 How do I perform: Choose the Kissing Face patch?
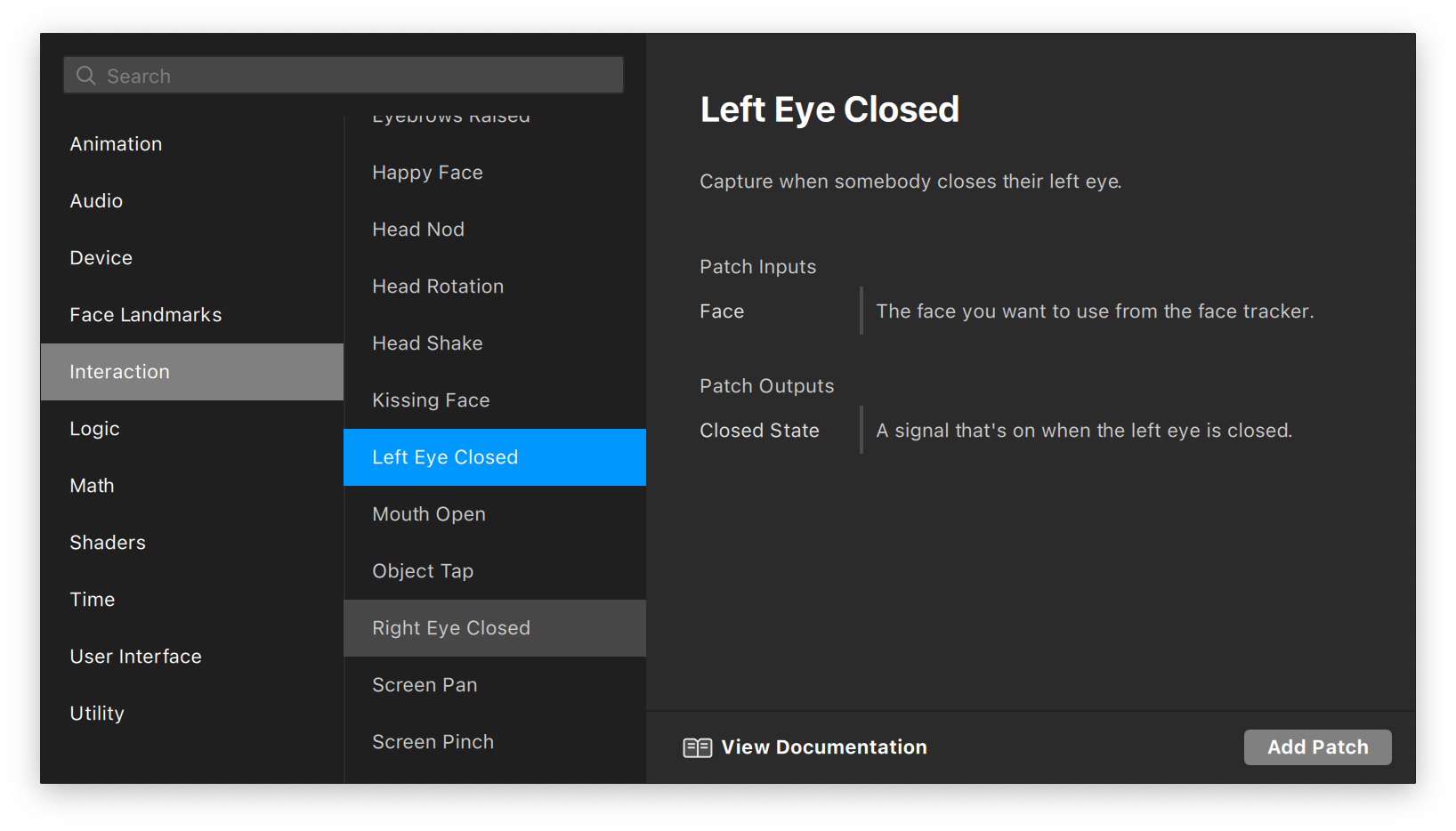point(431,400)
